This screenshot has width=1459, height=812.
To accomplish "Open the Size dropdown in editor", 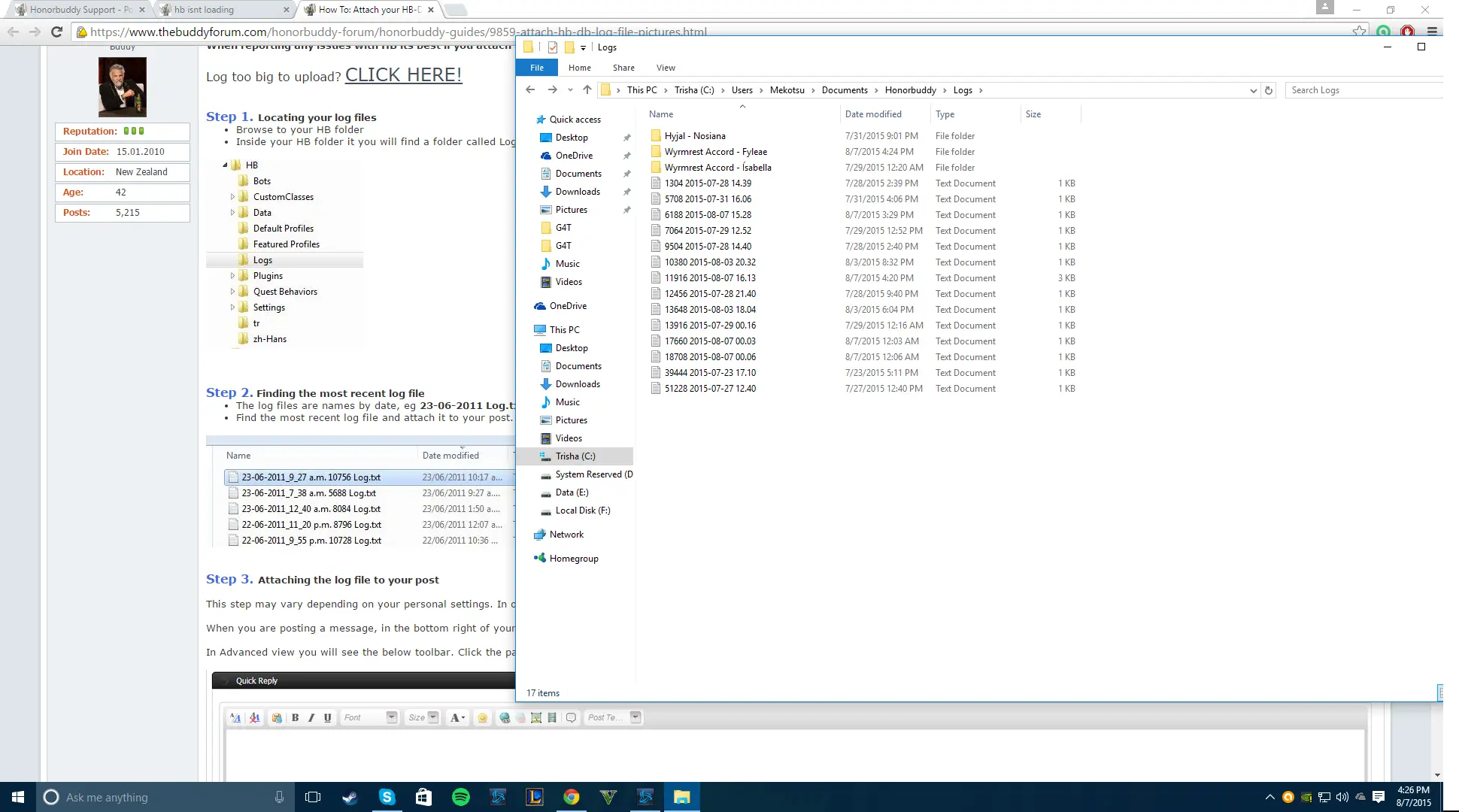I will (423, 717).
